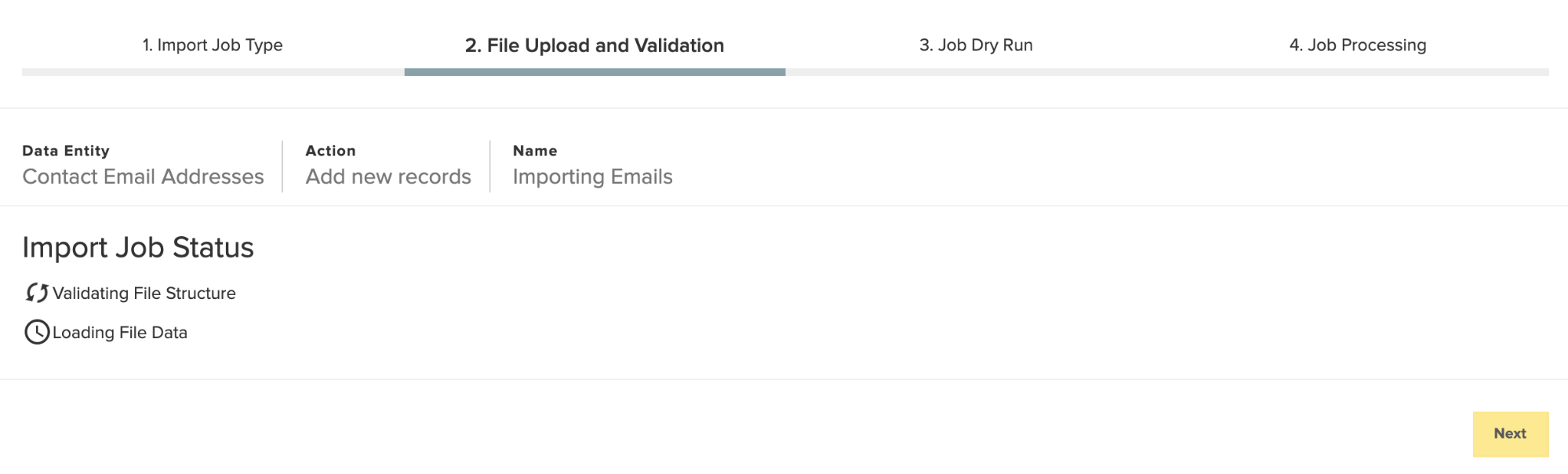Click the clock icon beside Loading File Data

(37, 332)
